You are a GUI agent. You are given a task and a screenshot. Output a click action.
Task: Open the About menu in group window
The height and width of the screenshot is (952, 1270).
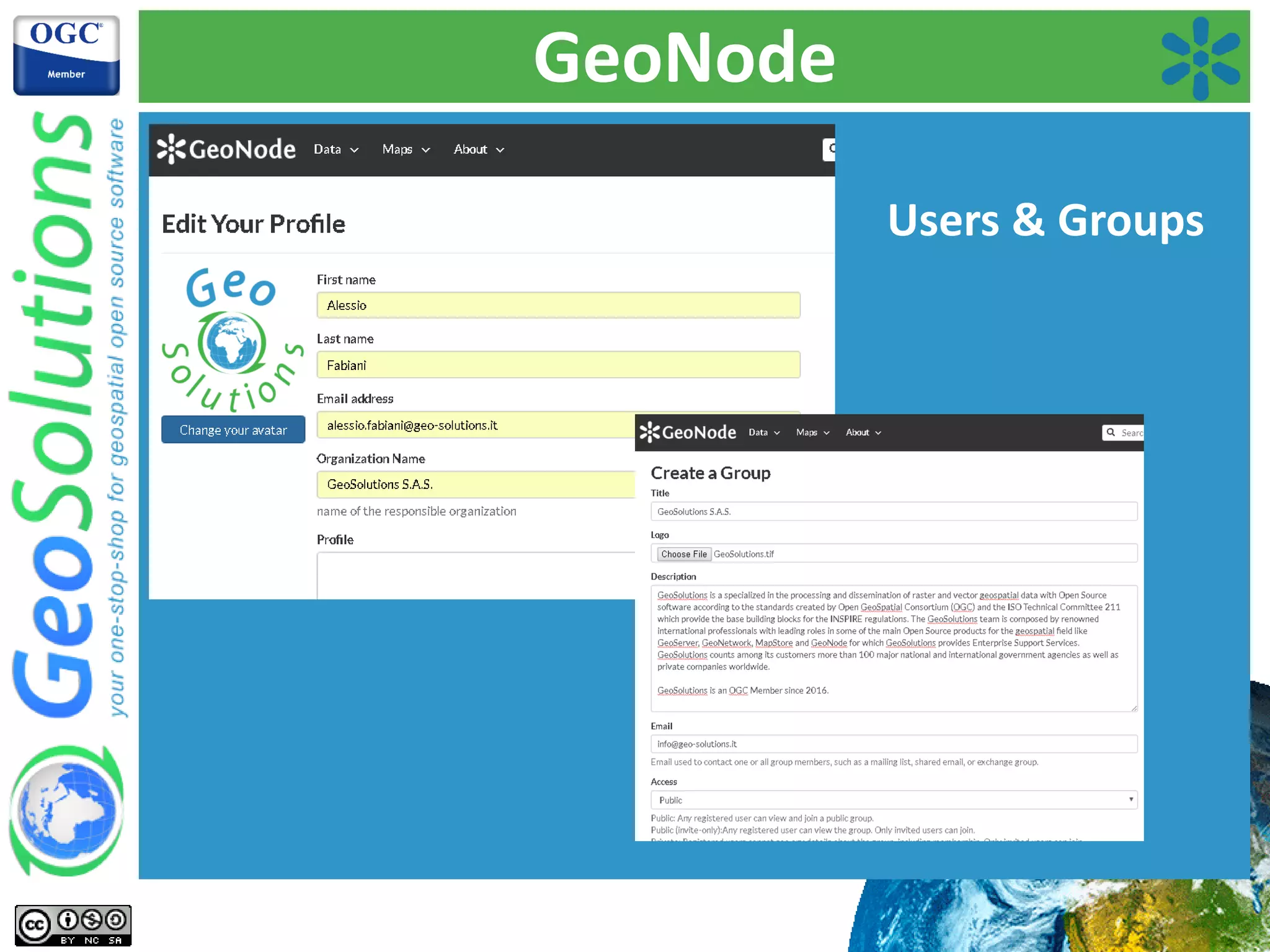tap(863, 433)
